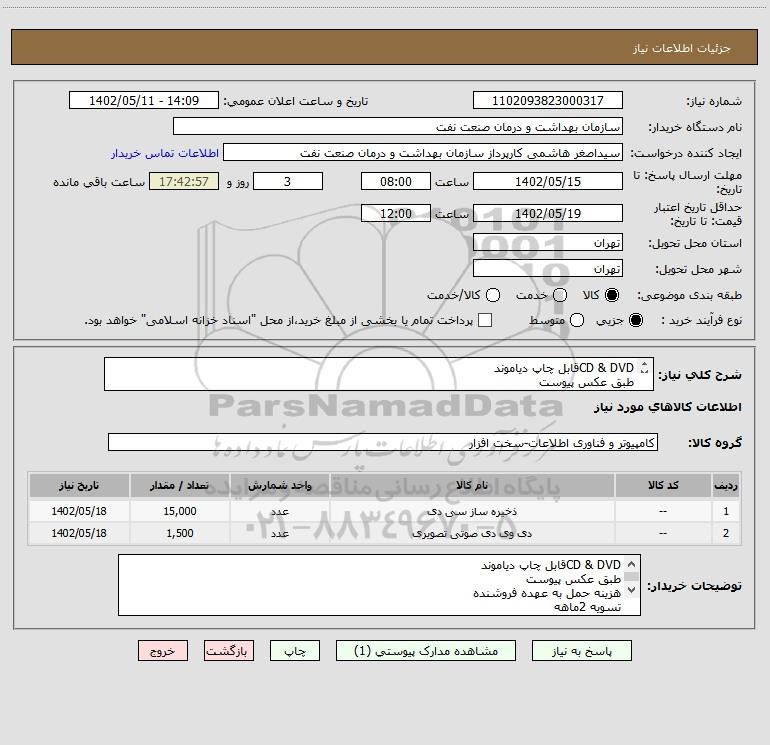Select the متوسط purchase type radio
770x745 pixels.
coord(577,320)
